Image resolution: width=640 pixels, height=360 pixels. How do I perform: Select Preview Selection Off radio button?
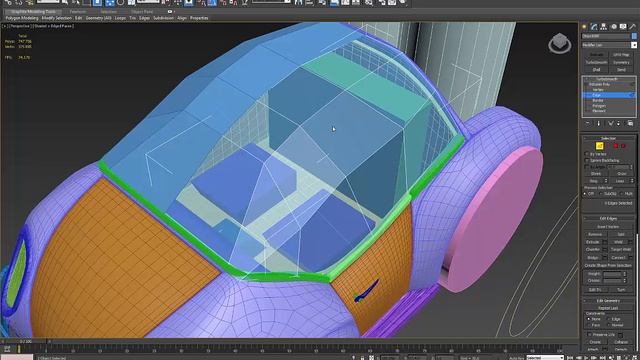click(585, 193)
